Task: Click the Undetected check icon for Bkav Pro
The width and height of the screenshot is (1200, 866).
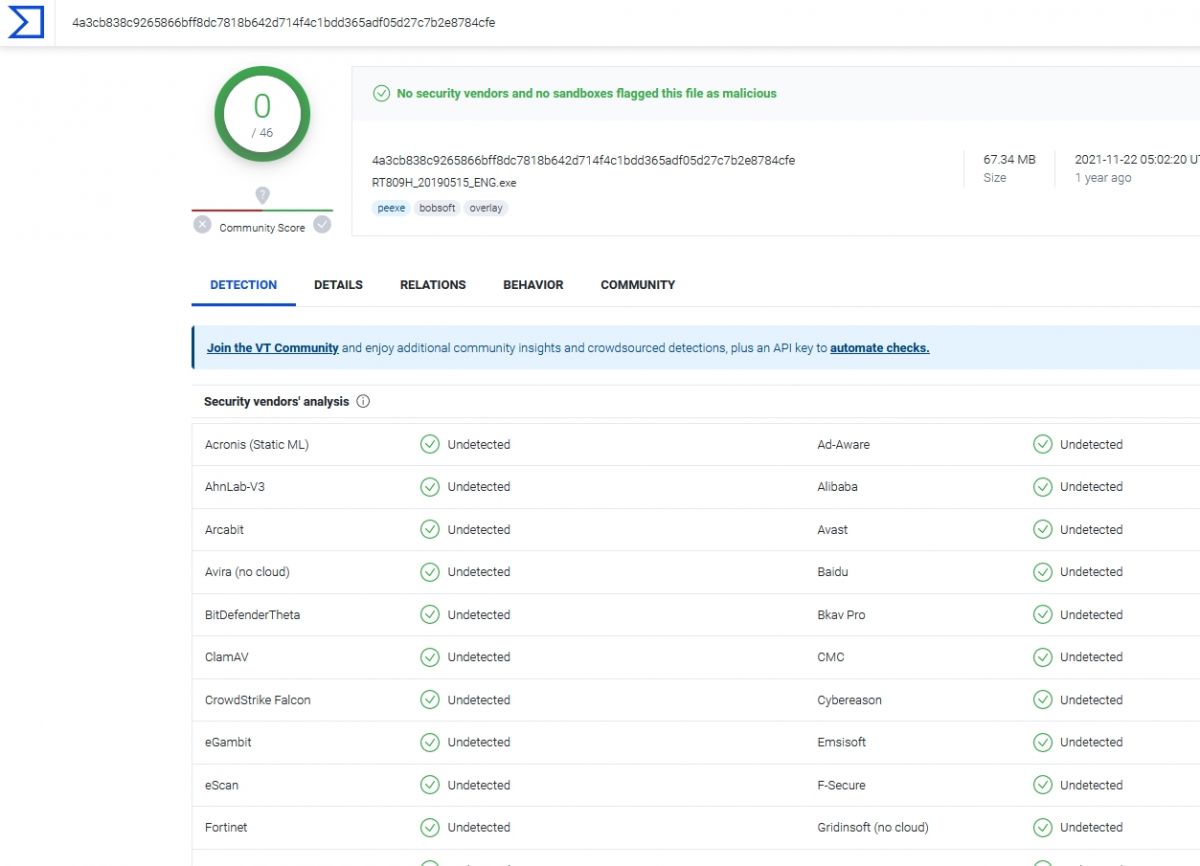Action: [x=1043, y=615]
